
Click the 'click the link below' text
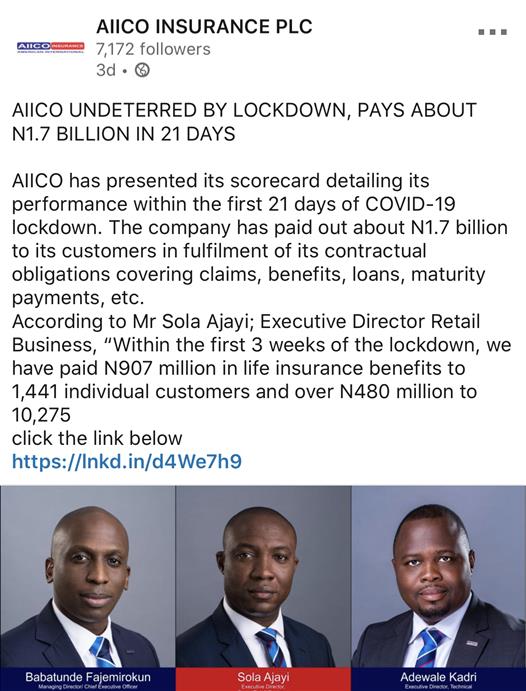point(97,438)
